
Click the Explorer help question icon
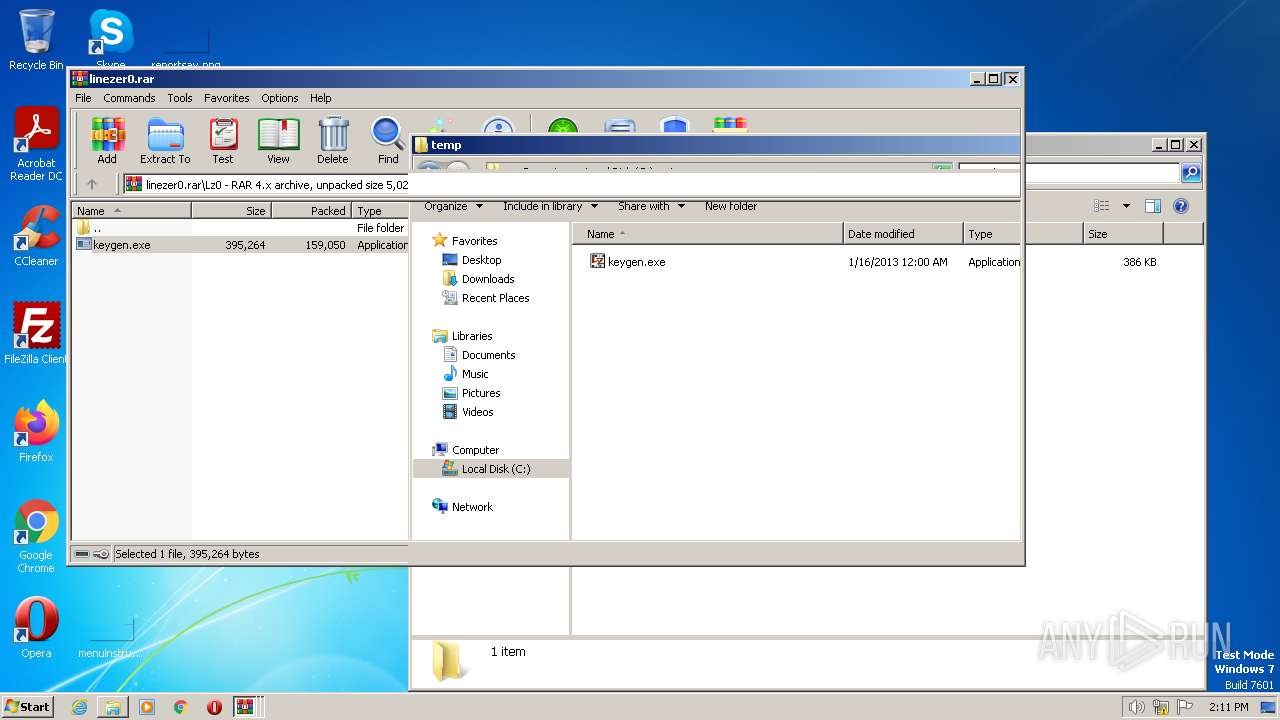pyautogui.click(x=1181, y=206)
